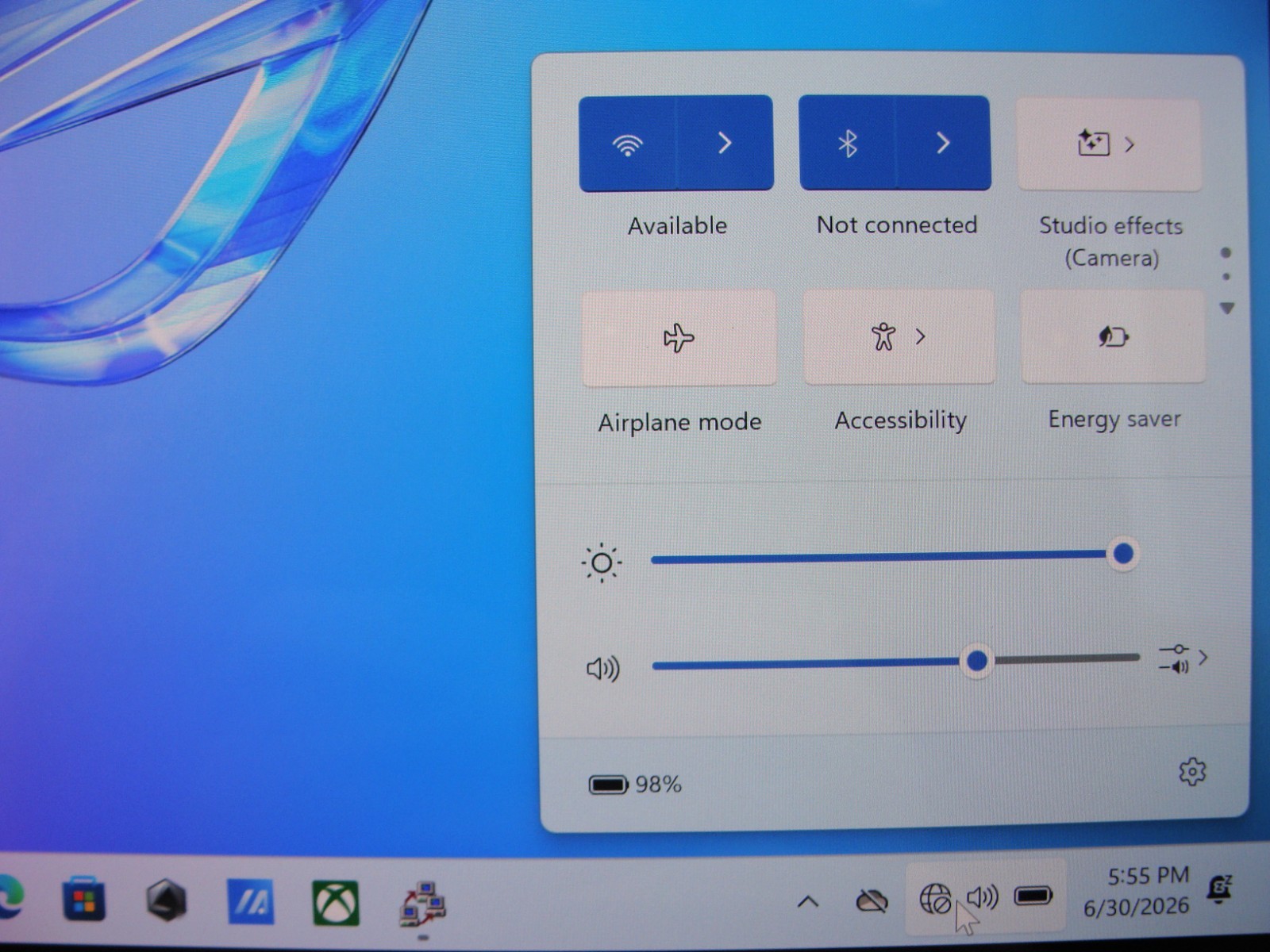The height and width of the screenshot is (952, 1270).
Task: Toggle Wi-Fi off
Action: point(627,144)
